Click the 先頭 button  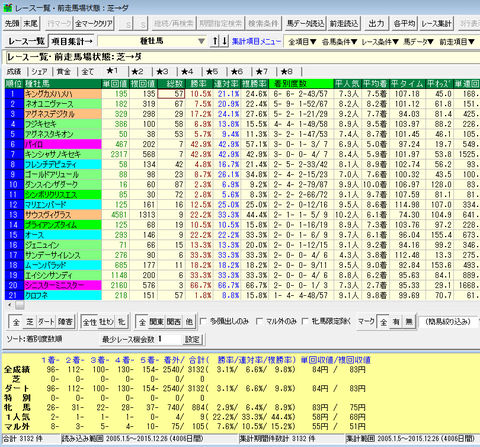pyautogui.click(x=12, y=24)
